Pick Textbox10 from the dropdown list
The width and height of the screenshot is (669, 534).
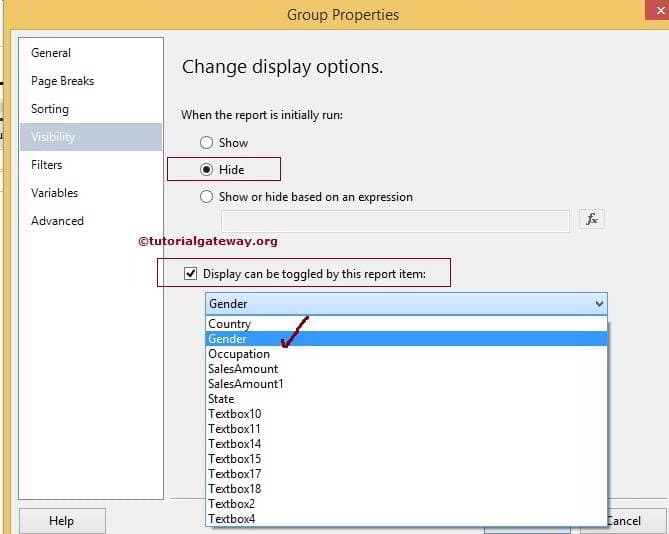tap(406, 414)
